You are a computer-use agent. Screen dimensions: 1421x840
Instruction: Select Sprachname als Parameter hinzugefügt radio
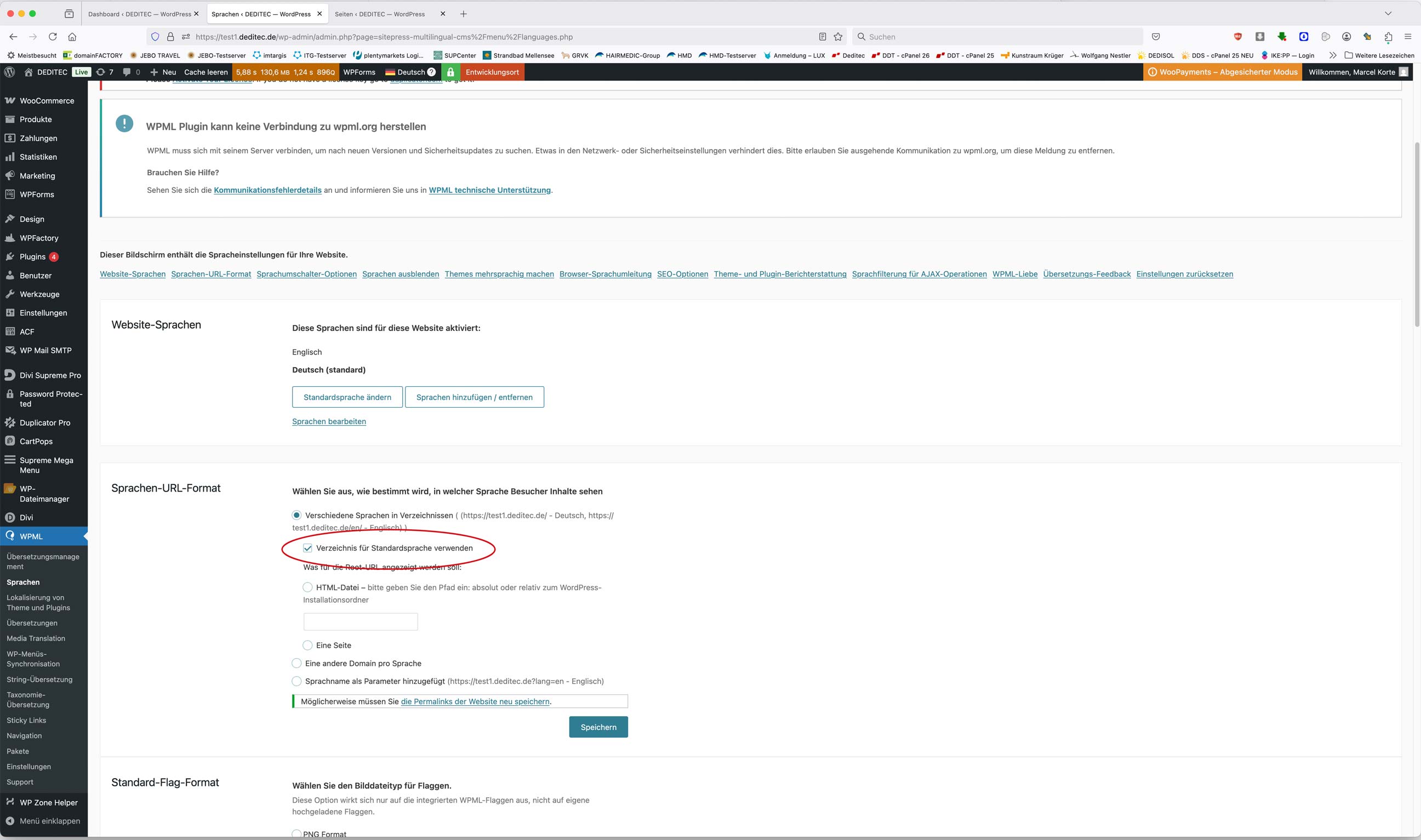tap(296, 681)
